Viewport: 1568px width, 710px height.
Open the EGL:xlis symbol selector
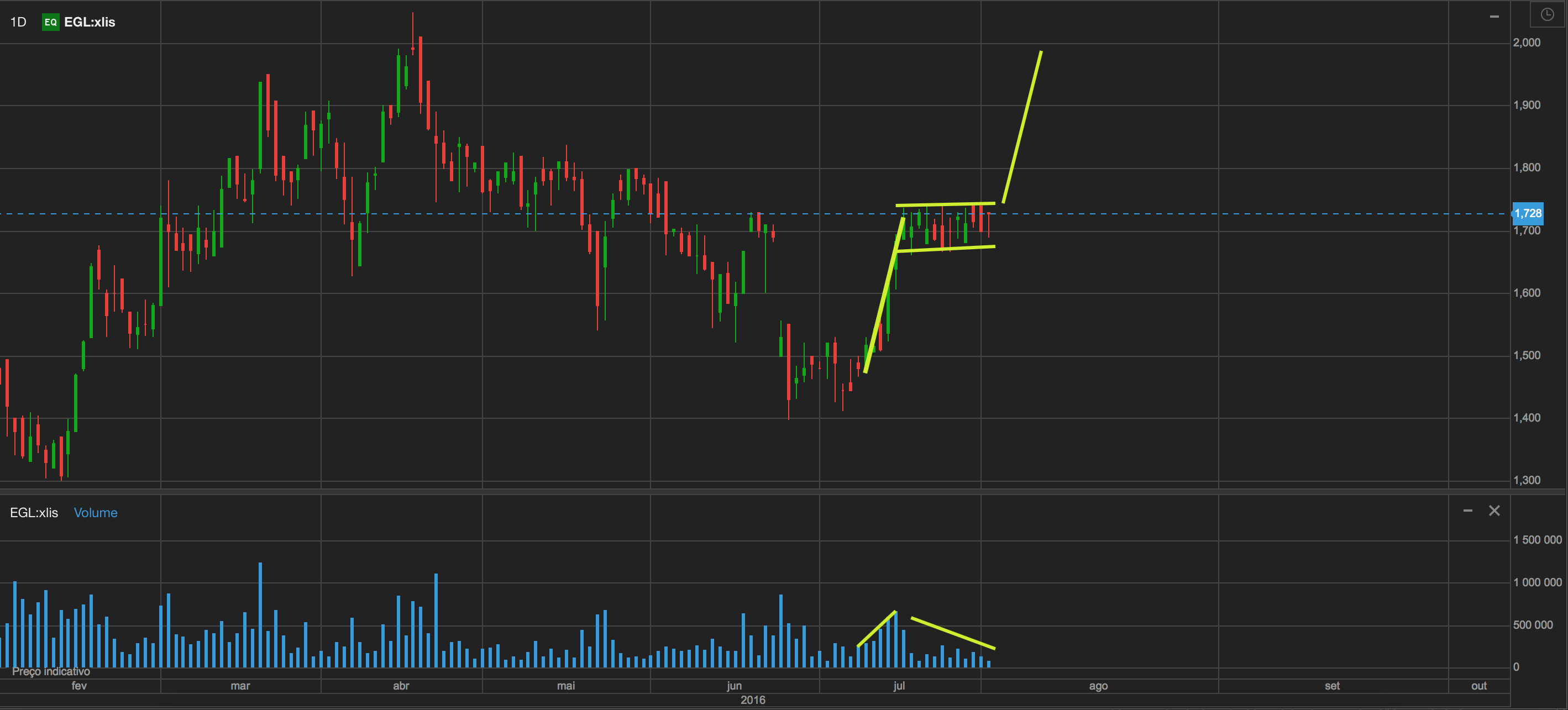click(90, 23)
